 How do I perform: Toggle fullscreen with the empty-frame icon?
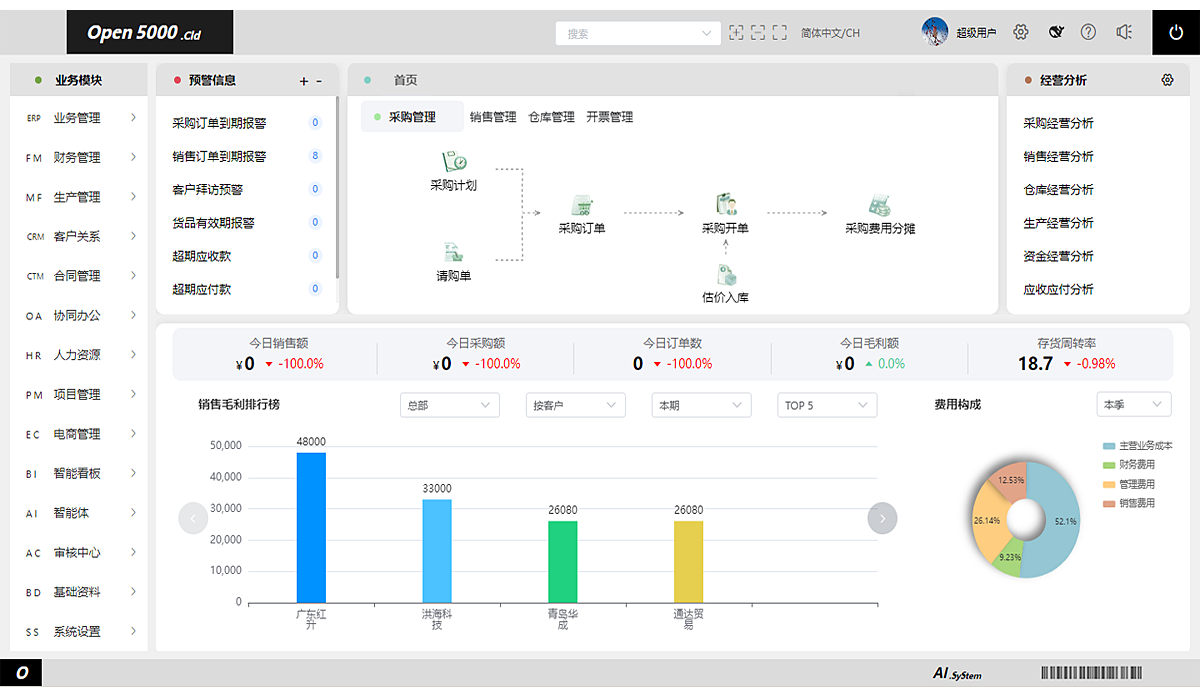tap(780, 32)
